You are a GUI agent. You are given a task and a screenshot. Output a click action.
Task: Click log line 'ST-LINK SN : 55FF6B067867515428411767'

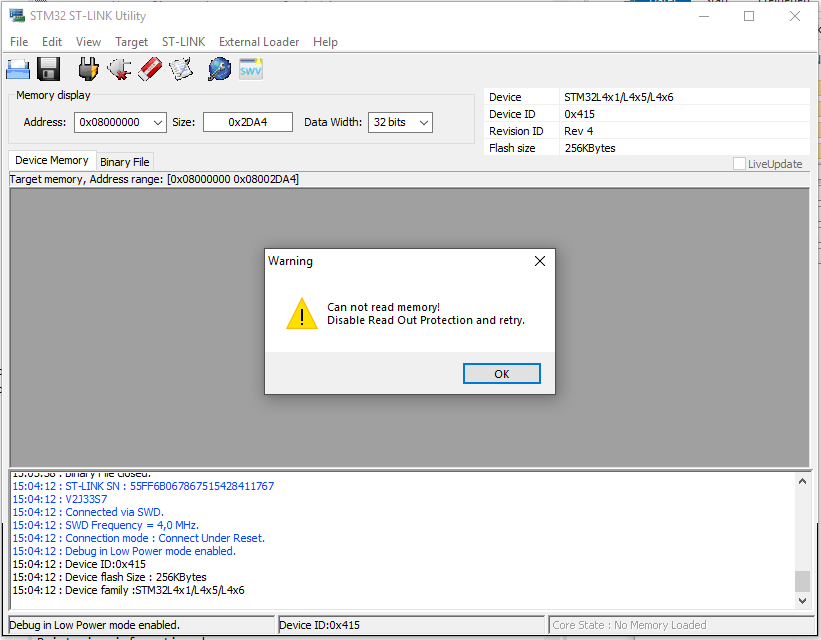pyautogui.click(x=143, y=487)
